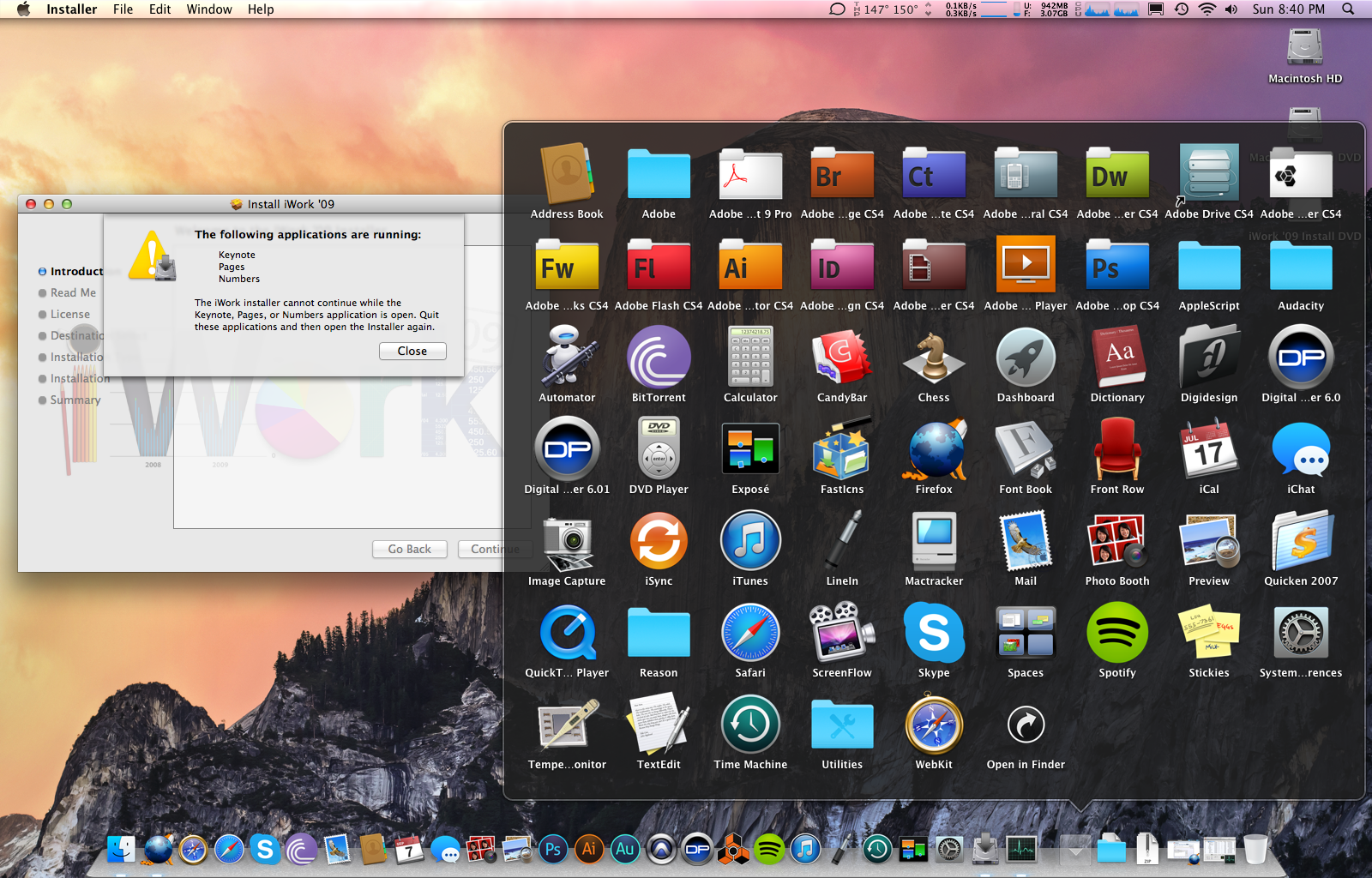This screenshot has width=1372, height=878.
Task: Open the Utilities folder
Action: pos(842,725)
